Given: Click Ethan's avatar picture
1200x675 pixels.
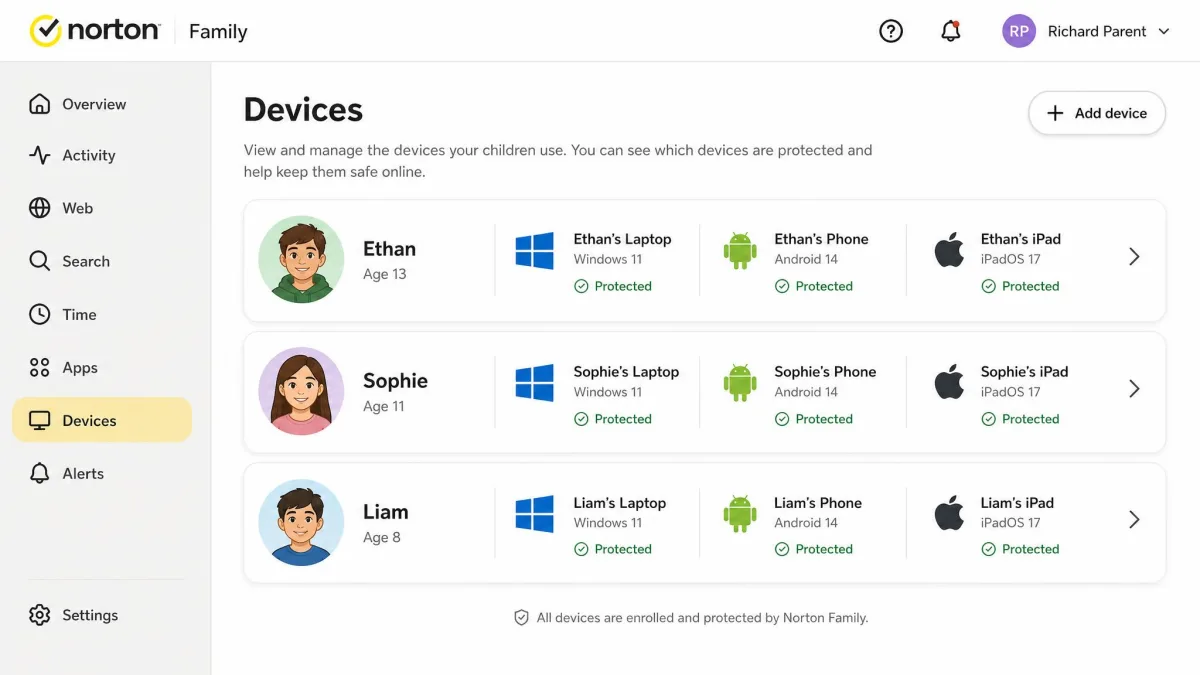Looking at the screenshot, I should (301, 260).
